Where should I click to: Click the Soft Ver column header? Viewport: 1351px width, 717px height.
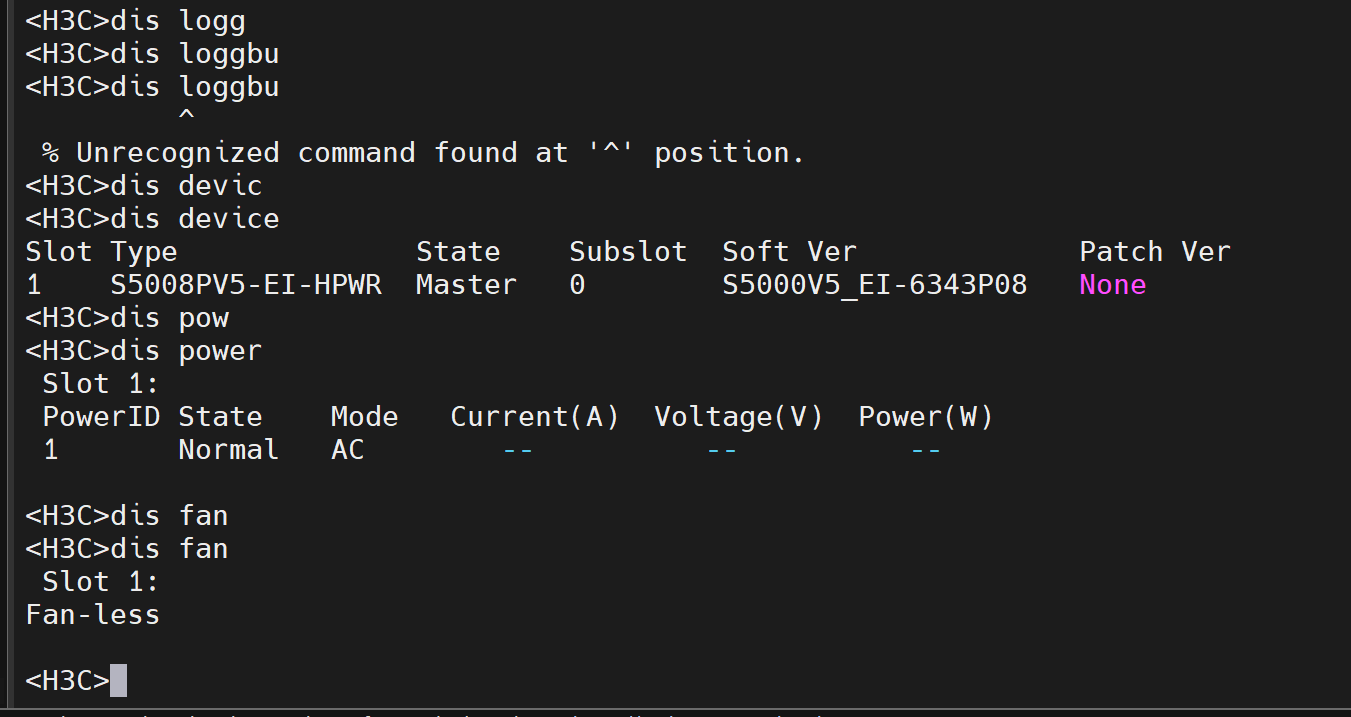[x=789, y=252]
